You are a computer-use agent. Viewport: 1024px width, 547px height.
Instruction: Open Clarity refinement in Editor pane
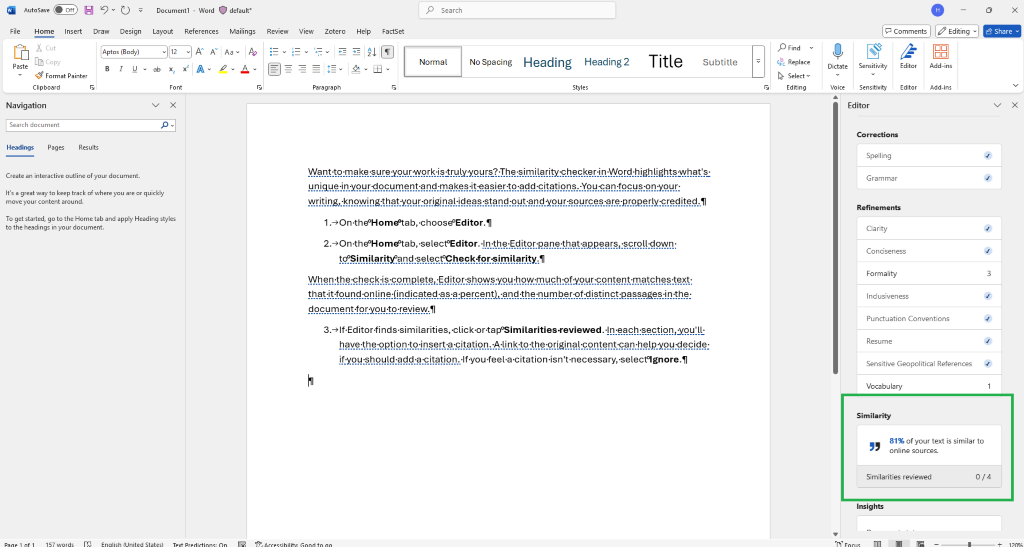928,229
